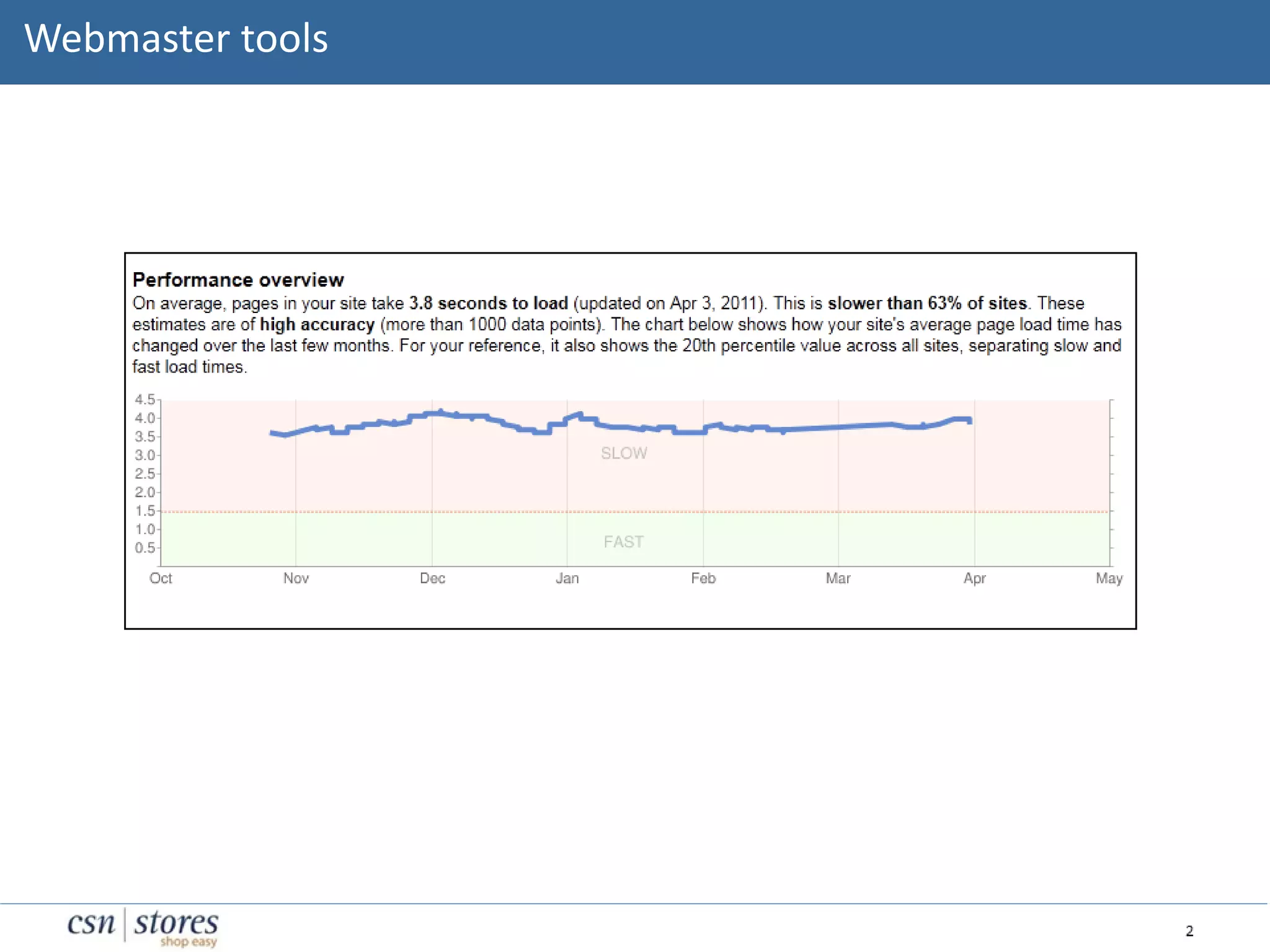Click the 'fast load times.' closing text
This screenshot has width=1270, height=952.
(190, 367)
